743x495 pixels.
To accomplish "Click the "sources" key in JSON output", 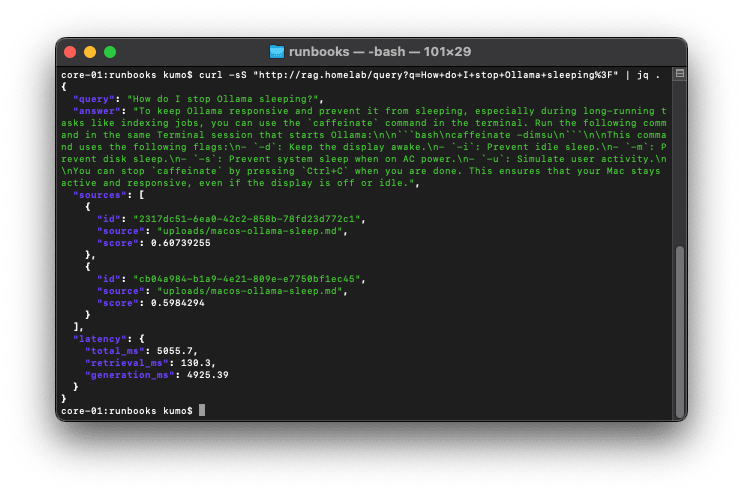I will click(x=101, y=194).
